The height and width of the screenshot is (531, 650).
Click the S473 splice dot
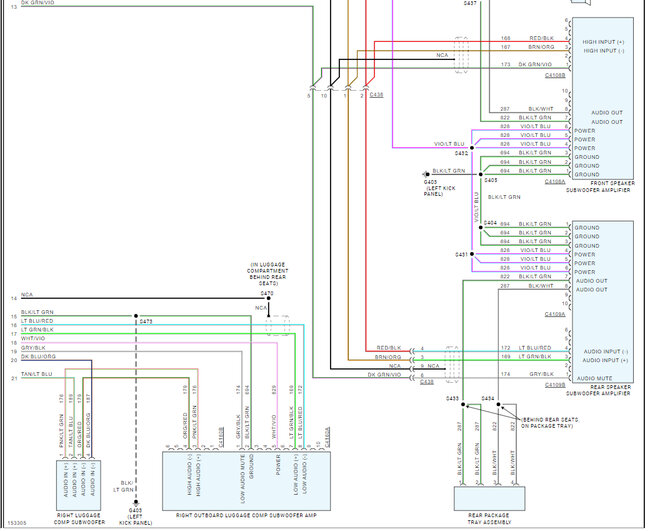136,316
